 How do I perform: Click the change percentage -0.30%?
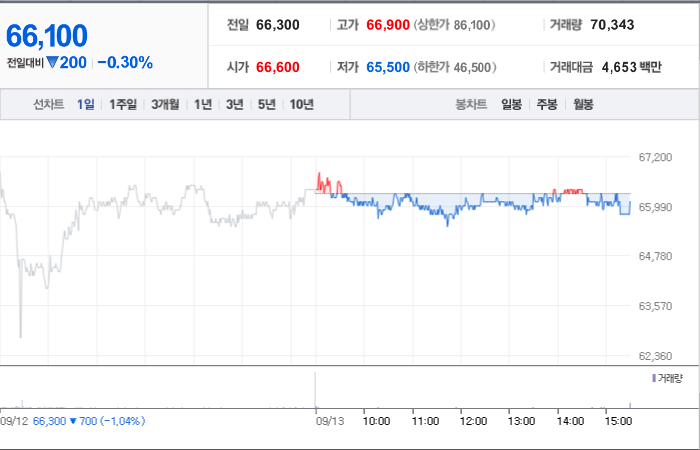point(125,63)
